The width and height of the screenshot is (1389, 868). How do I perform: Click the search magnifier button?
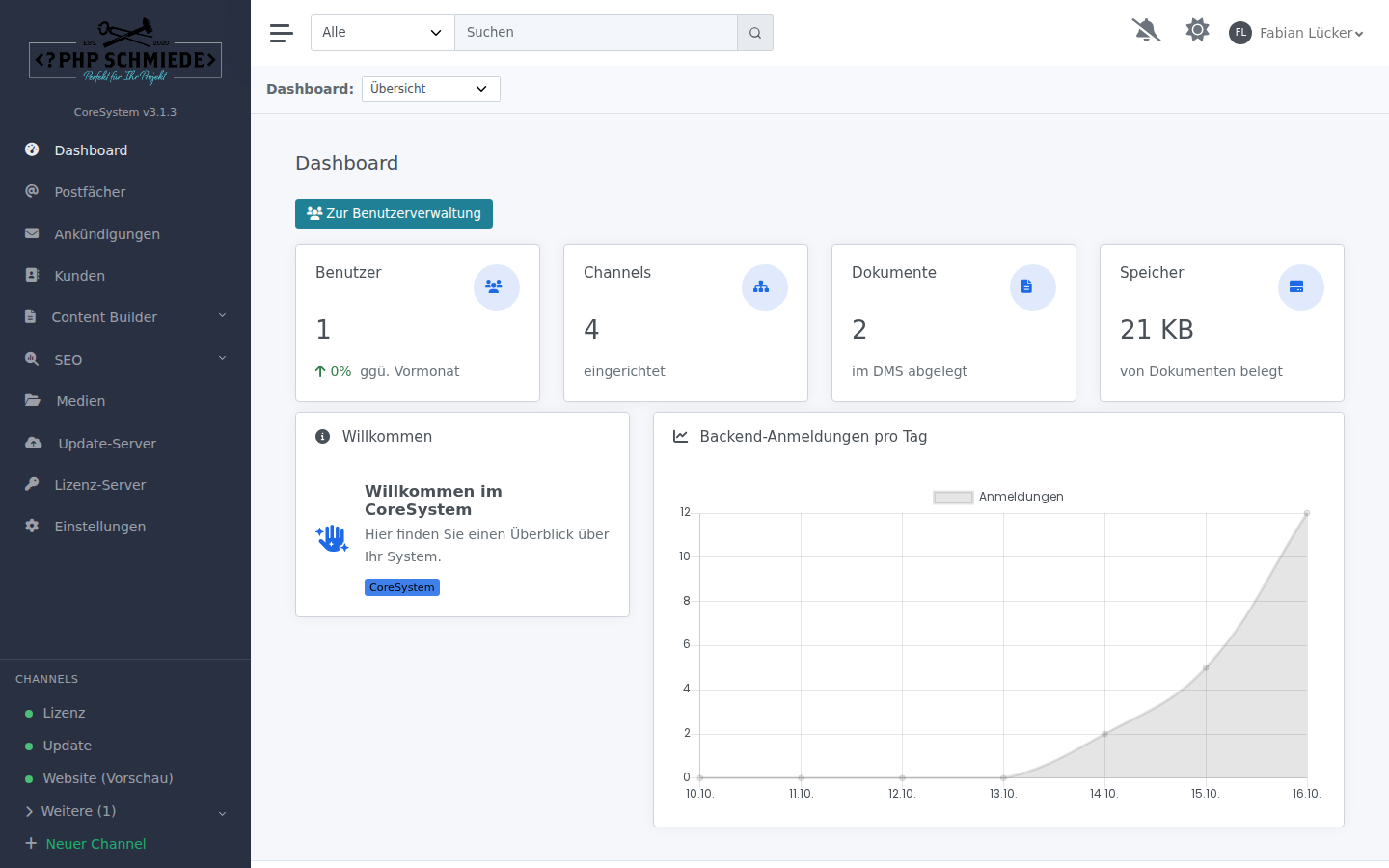pyautogui.click(x=755, y=33)
